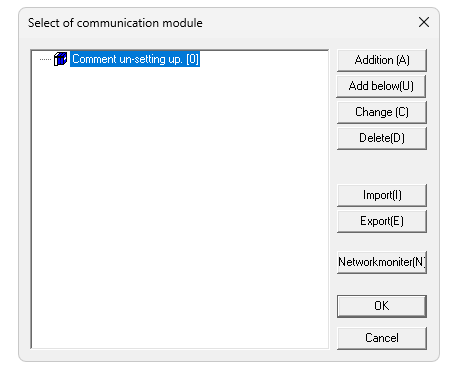Click the Addition (A) button
The image size is (451, 375).
click(382, 60)
